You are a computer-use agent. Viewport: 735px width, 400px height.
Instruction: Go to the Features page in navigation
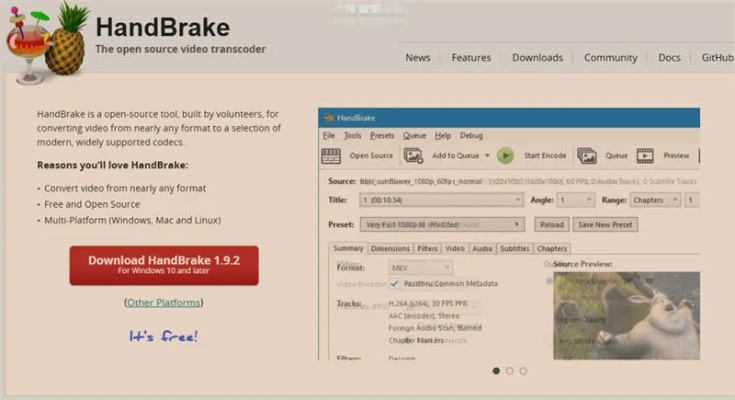[x=471, y=58]
